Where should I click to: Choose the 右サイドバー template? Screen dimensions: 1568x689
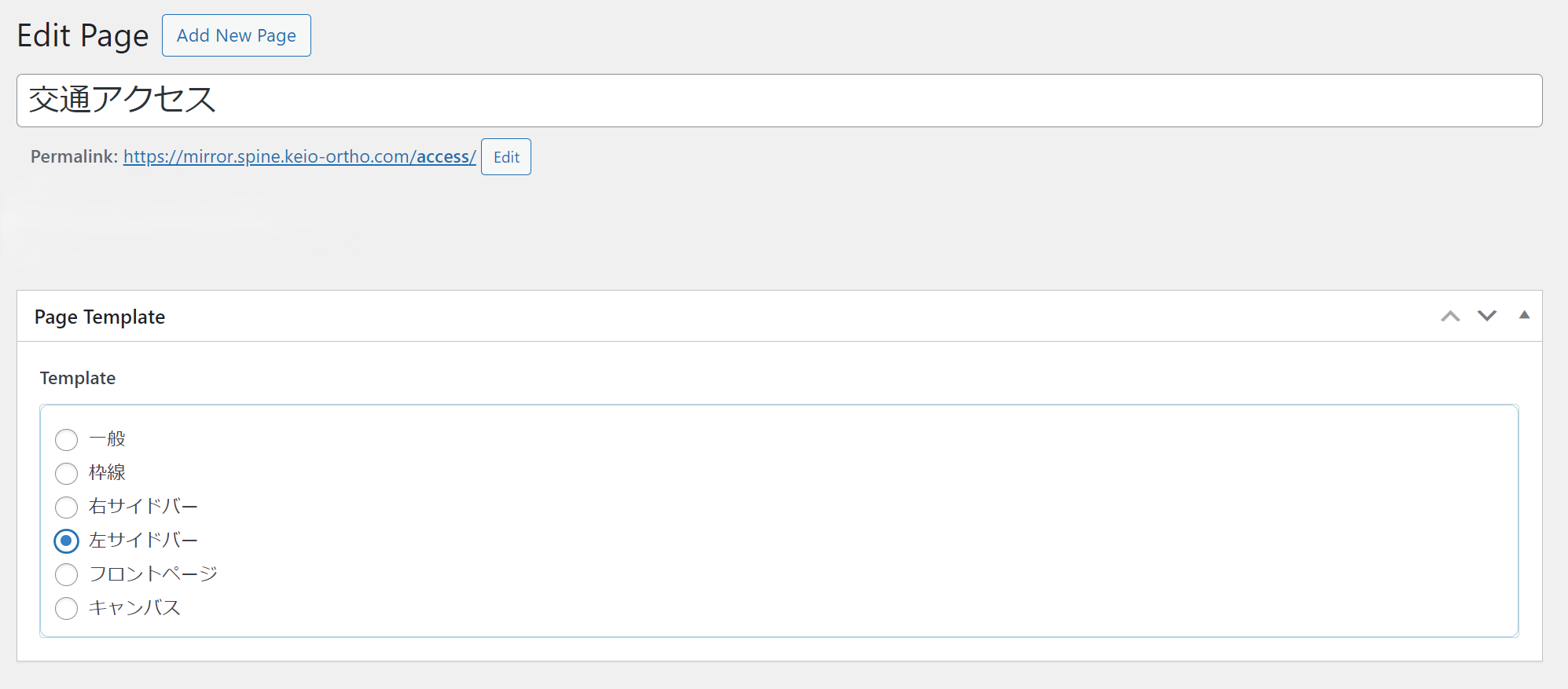[67, 507]
